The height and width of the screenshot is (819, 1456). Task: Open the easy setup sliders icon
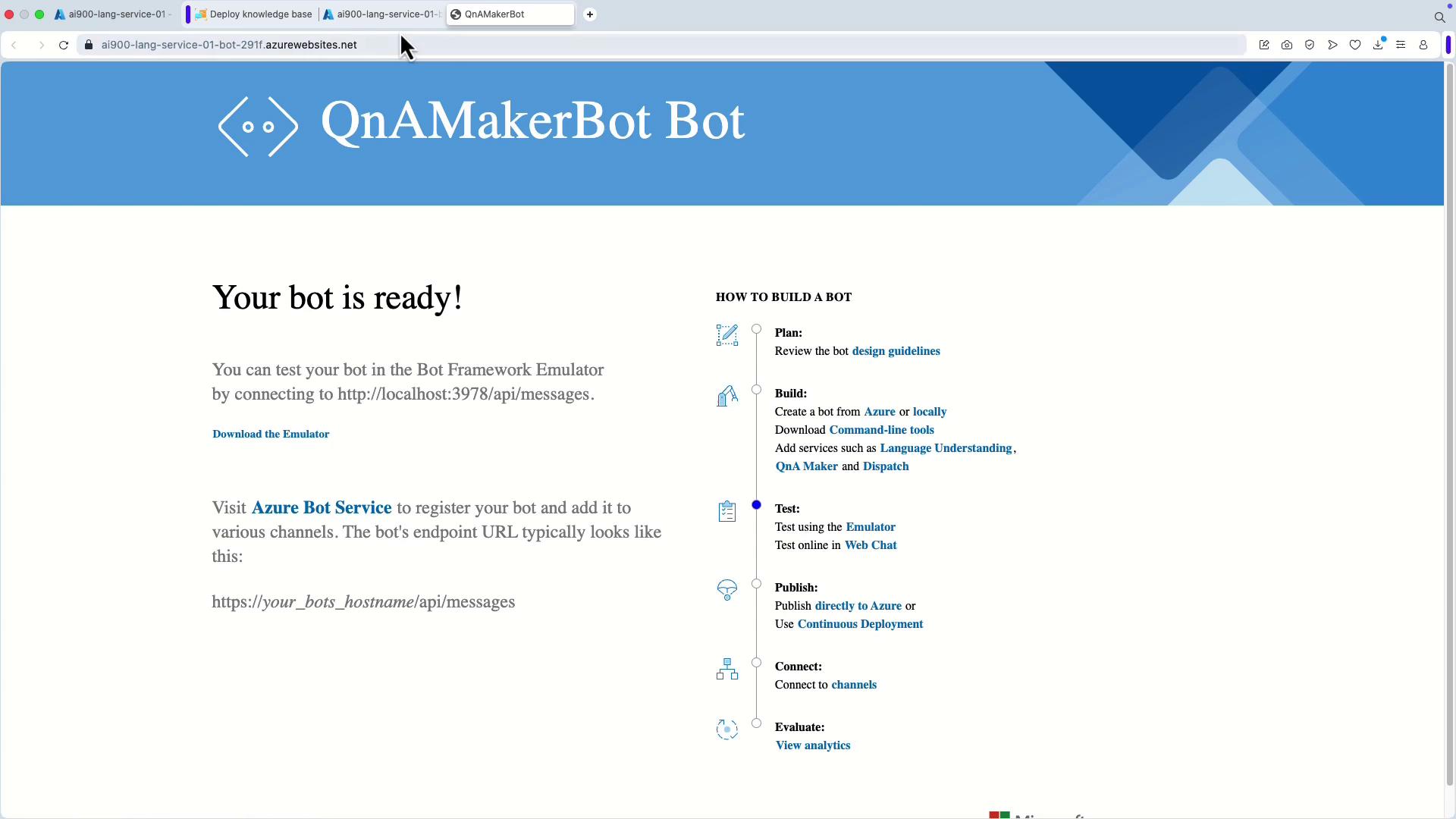point(1401,45)
